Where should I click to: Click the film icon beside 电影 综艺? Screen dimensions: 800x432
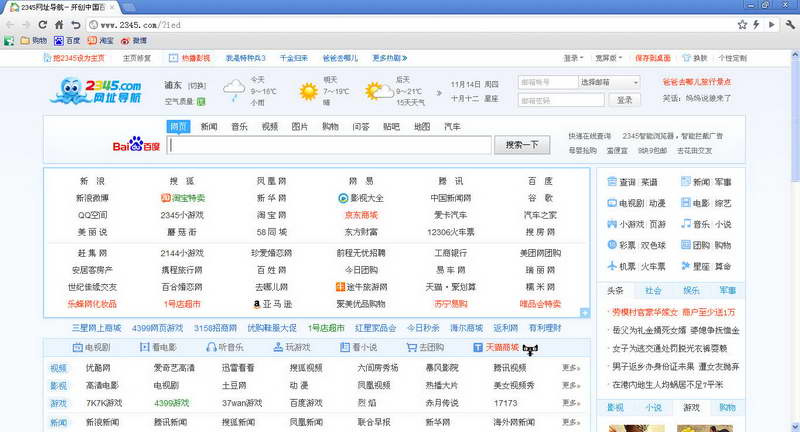[x=686, y=202]
